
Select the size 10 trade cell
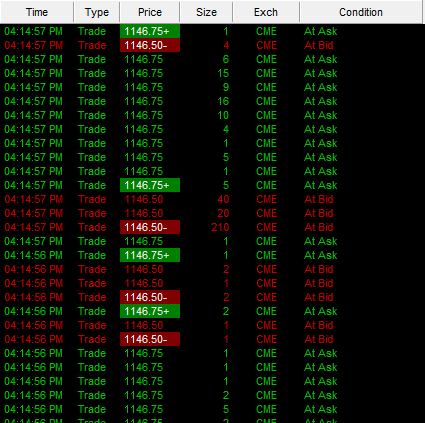point(223,115)
